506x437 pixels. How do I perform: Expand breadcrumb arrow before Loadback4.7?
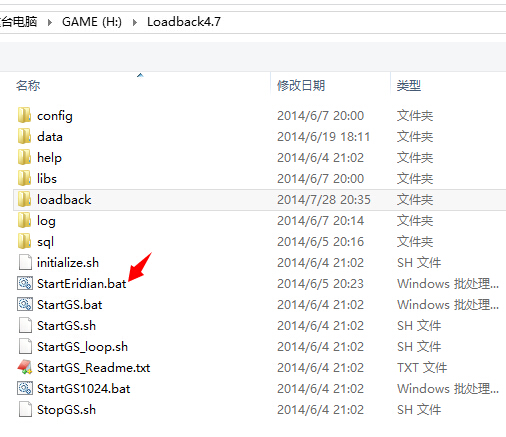(x=135, y=22)
